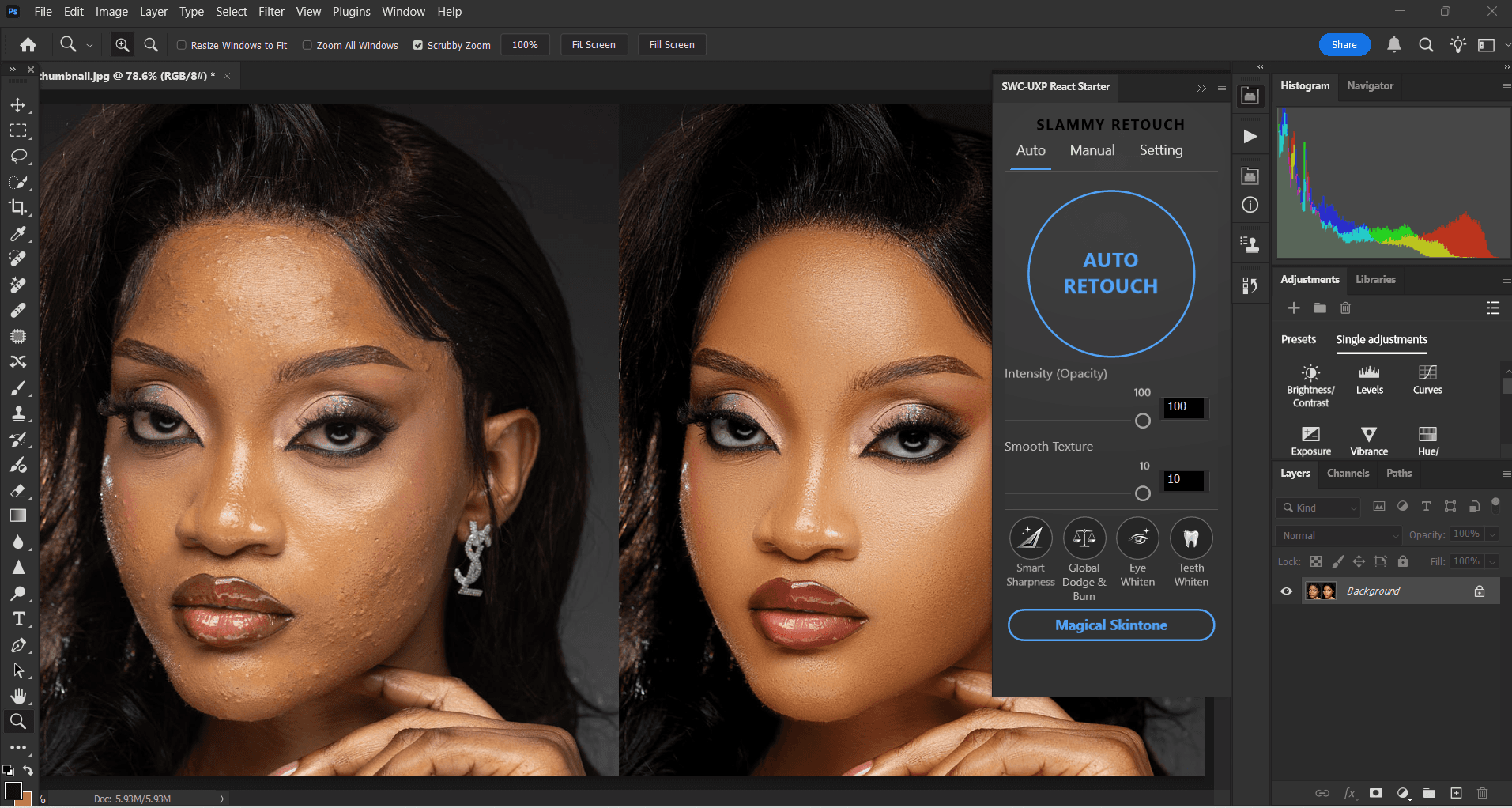Select the Horizontal Type tool
This screenshot has width=1512, height=808.
18,619
